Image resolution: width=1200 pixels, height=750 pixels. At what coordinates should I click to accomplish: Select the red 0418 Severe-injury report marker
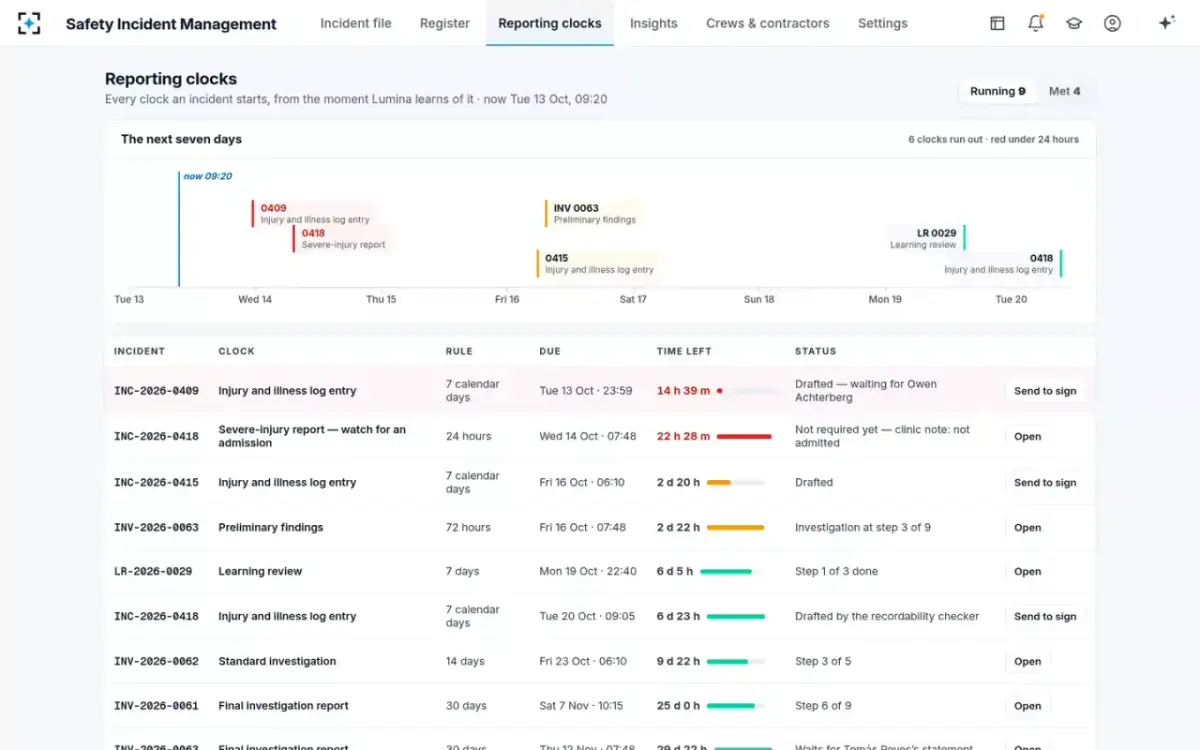coord(340,239)
